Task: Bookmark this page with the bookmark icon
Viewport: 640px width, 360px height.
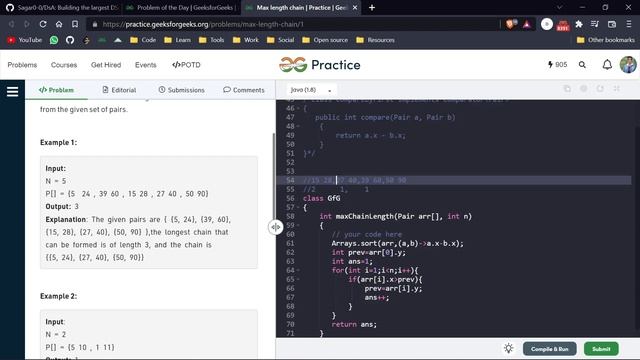Action: click(75, 24)
